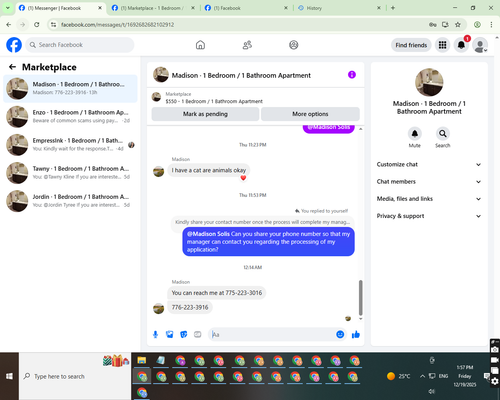Bookmark this page with the star icon
Screen dimensions: 500x400
coord(458,25)
